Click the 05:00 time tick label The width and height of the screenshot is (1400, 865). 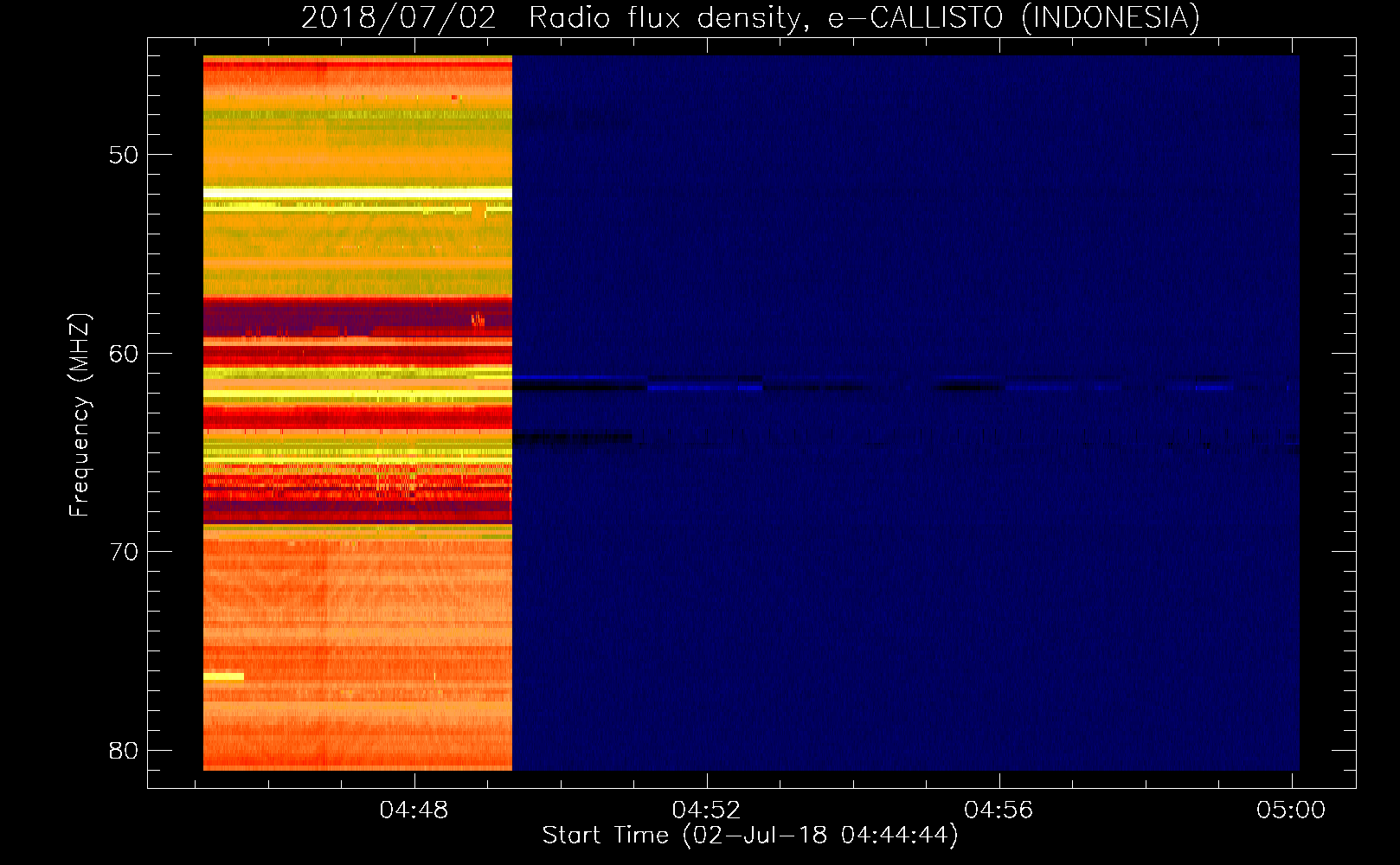click(x=1291, y=810)
